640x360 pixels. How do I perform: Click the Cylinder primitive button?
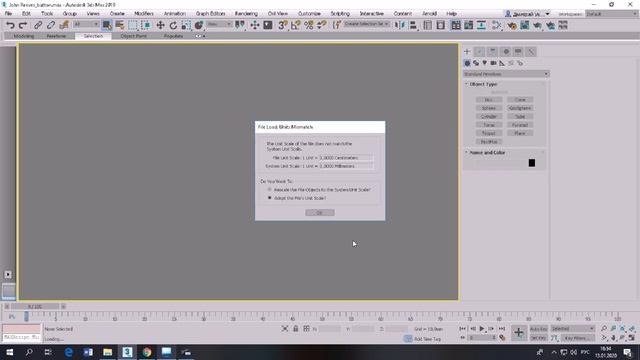(x=489, y=116)
